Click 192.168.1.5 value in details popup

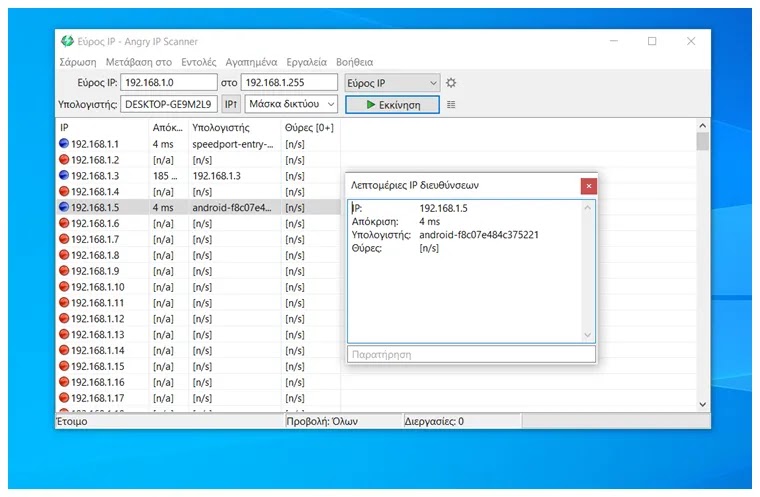[443, 208]
